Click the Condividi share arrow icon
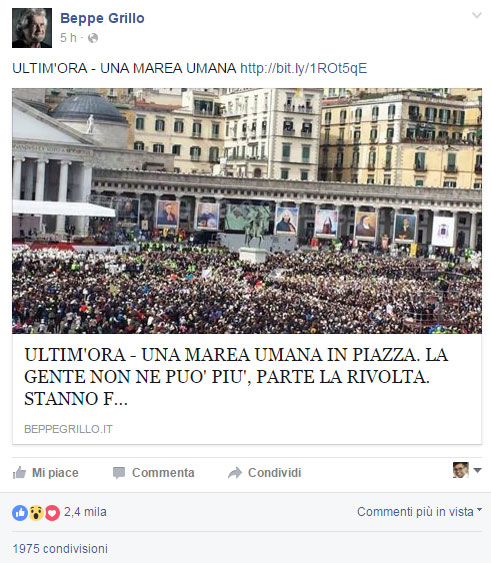 (x=235, y=473)
